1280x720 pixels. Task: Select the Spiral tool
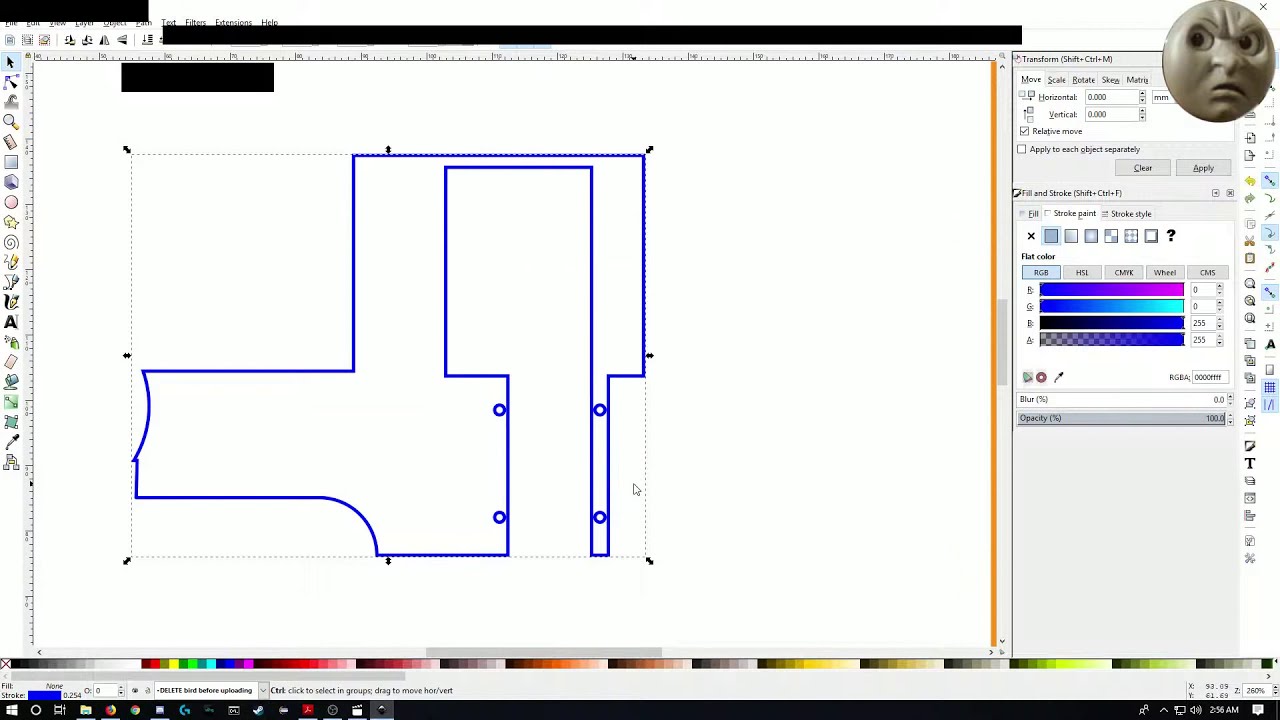[x=11, y=242]
